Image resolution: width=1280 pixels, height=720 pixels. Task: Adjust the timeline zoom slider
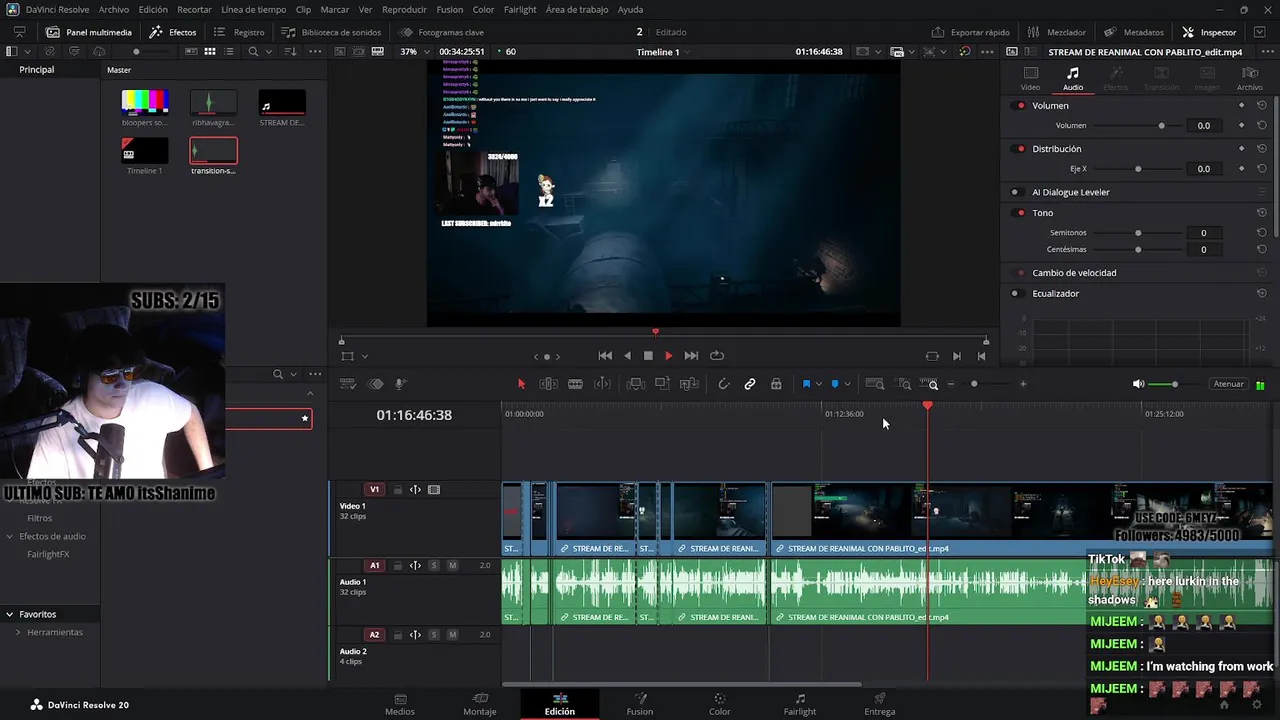coord(974,384)
